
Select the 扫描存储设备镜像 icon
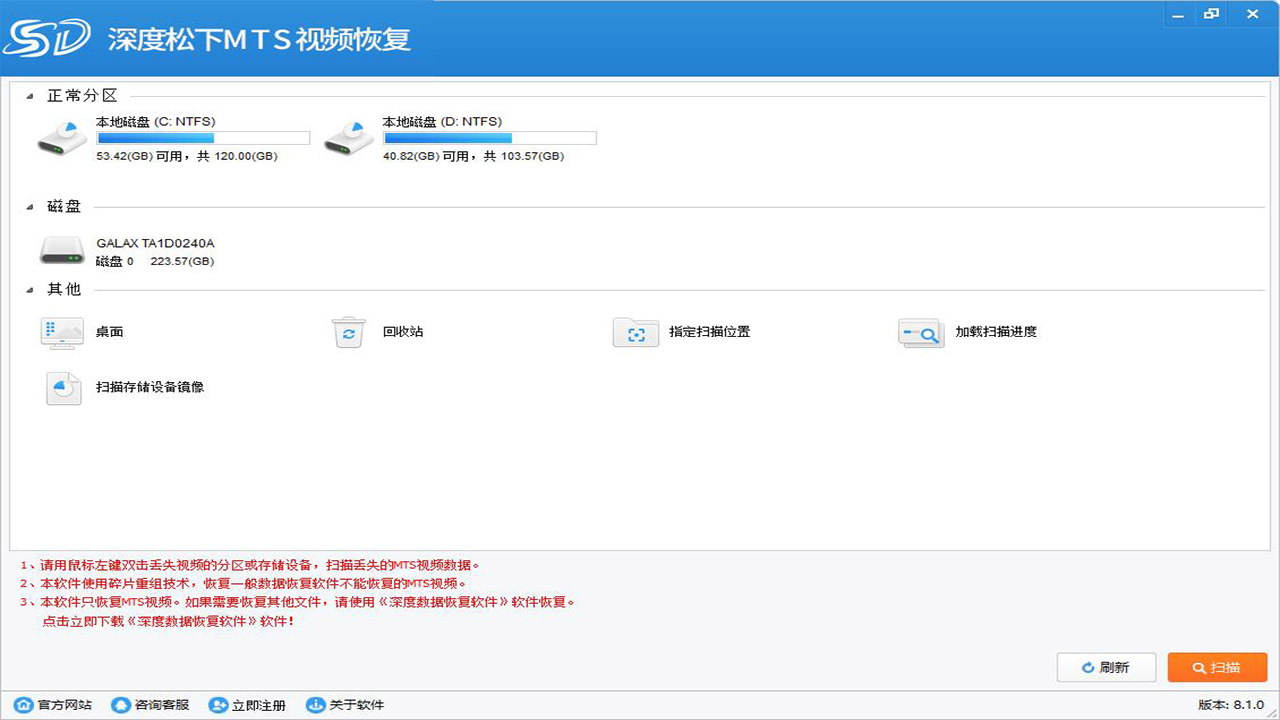(62, 388)
